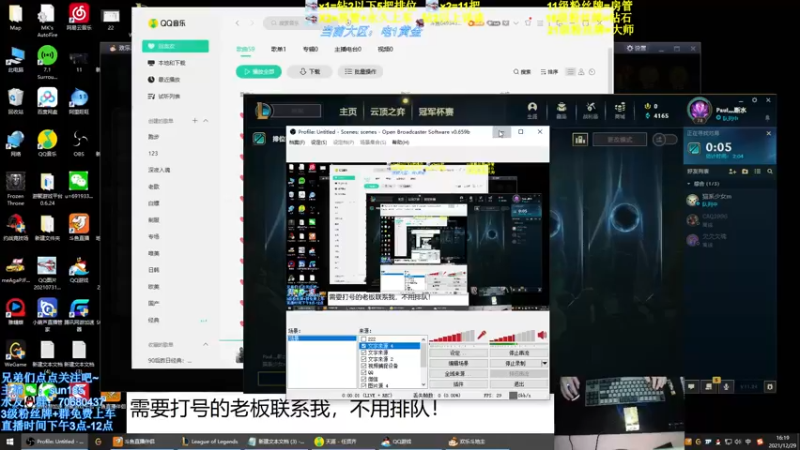Open the League store (商城) icon
The height and width of the screenshot is (450, 800).
click(x=620, y=110)
